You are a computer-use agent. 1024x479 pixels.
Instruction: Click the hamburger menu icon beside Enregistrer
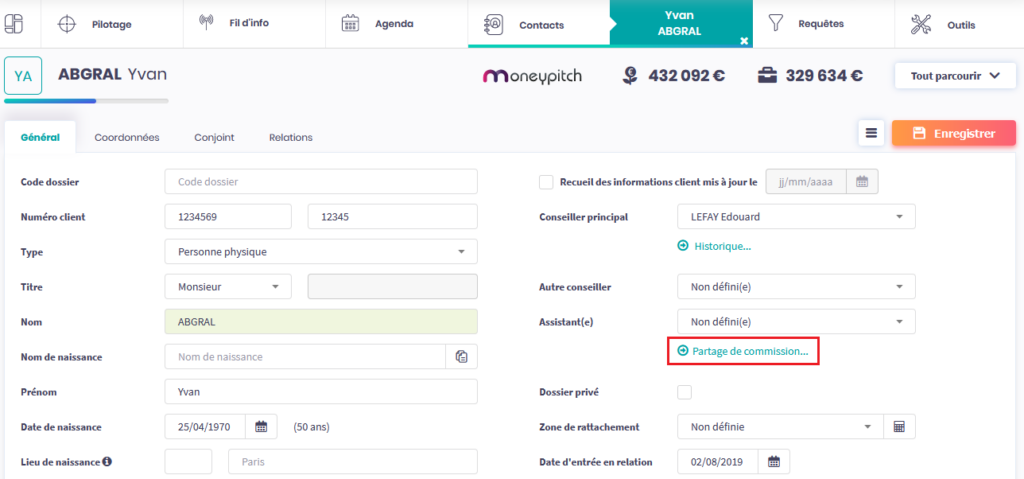(x=871, y=133)
